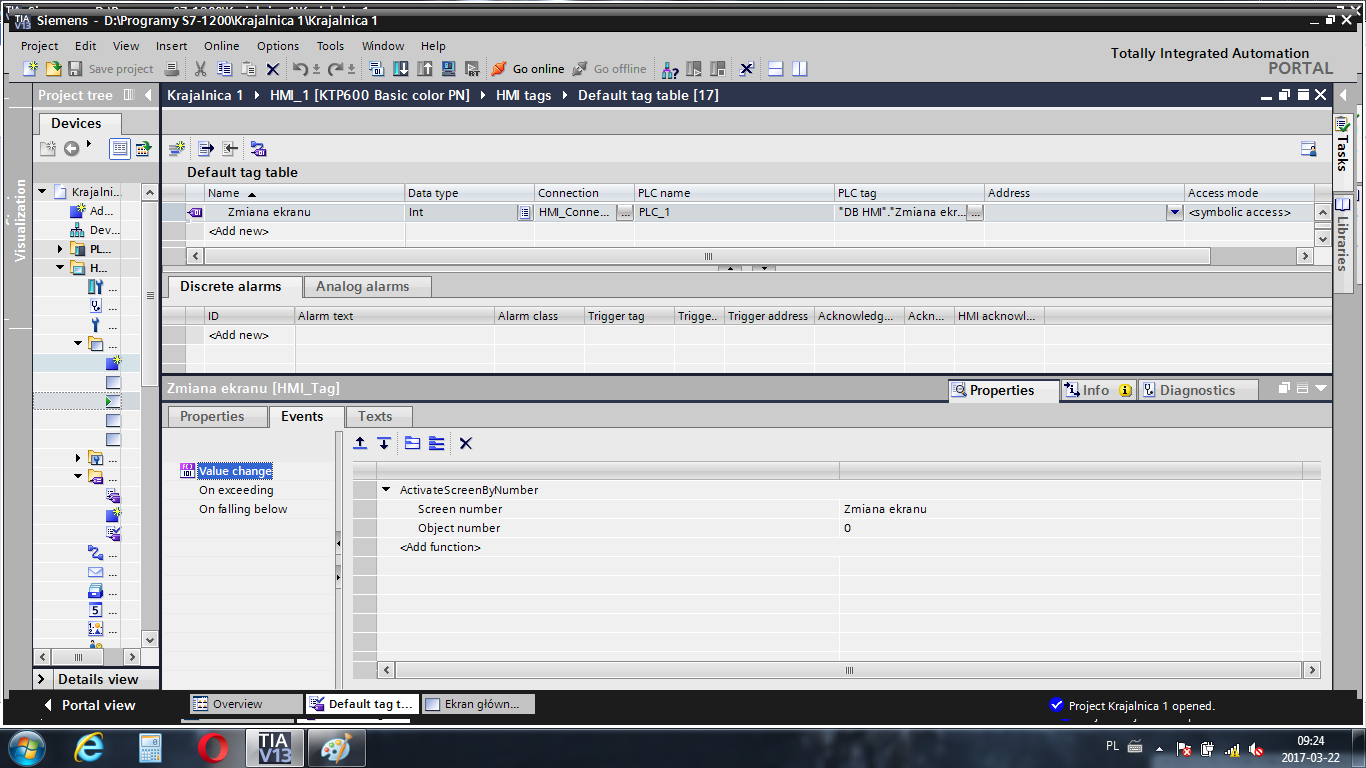The height and width of the screenshot is (768, 1366).
Task: Browse connection for HMI_Connection cell
Action: tap(624, 212)
